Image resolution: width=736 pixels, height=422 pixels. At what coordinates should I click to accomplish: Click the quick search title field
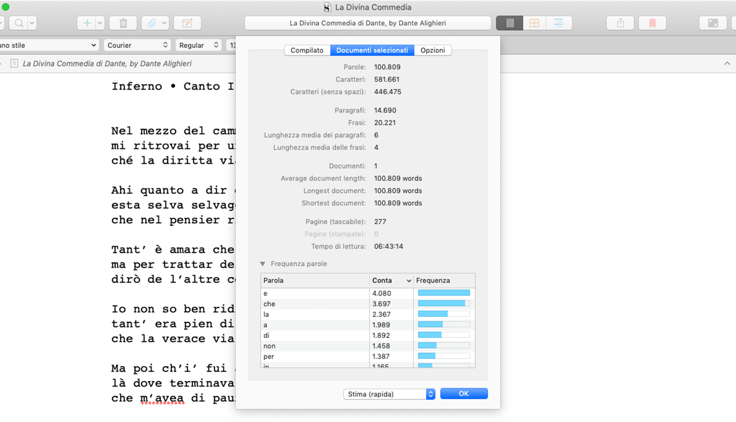[368, 23]
